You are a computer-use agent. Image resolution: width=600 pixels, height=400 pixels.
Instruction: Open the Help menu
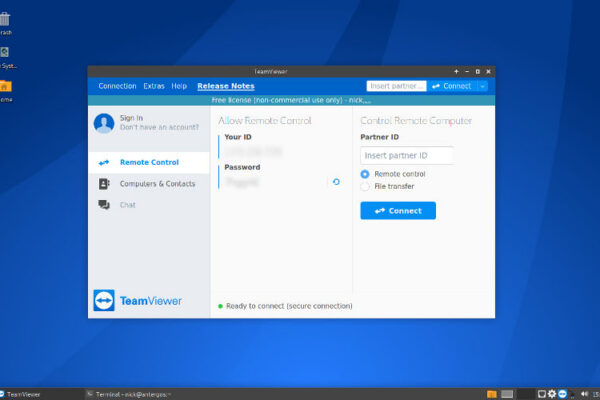pos(179,86)
